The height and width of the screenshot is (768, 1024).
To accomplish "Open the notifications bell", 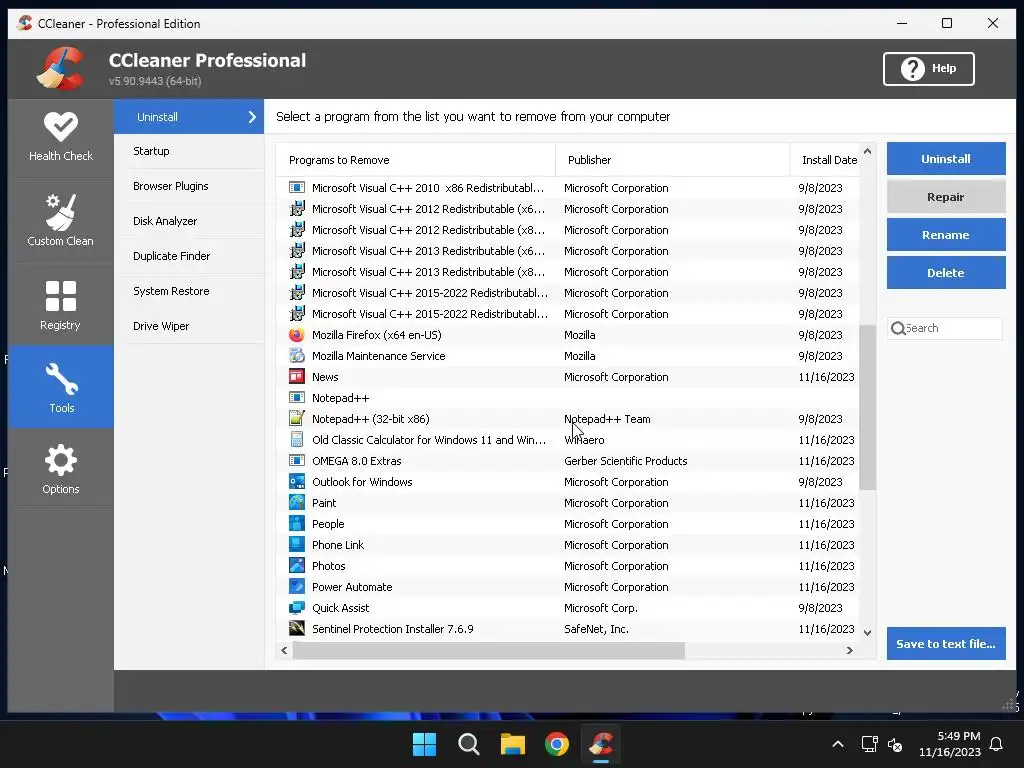I will tap(997, 744).
